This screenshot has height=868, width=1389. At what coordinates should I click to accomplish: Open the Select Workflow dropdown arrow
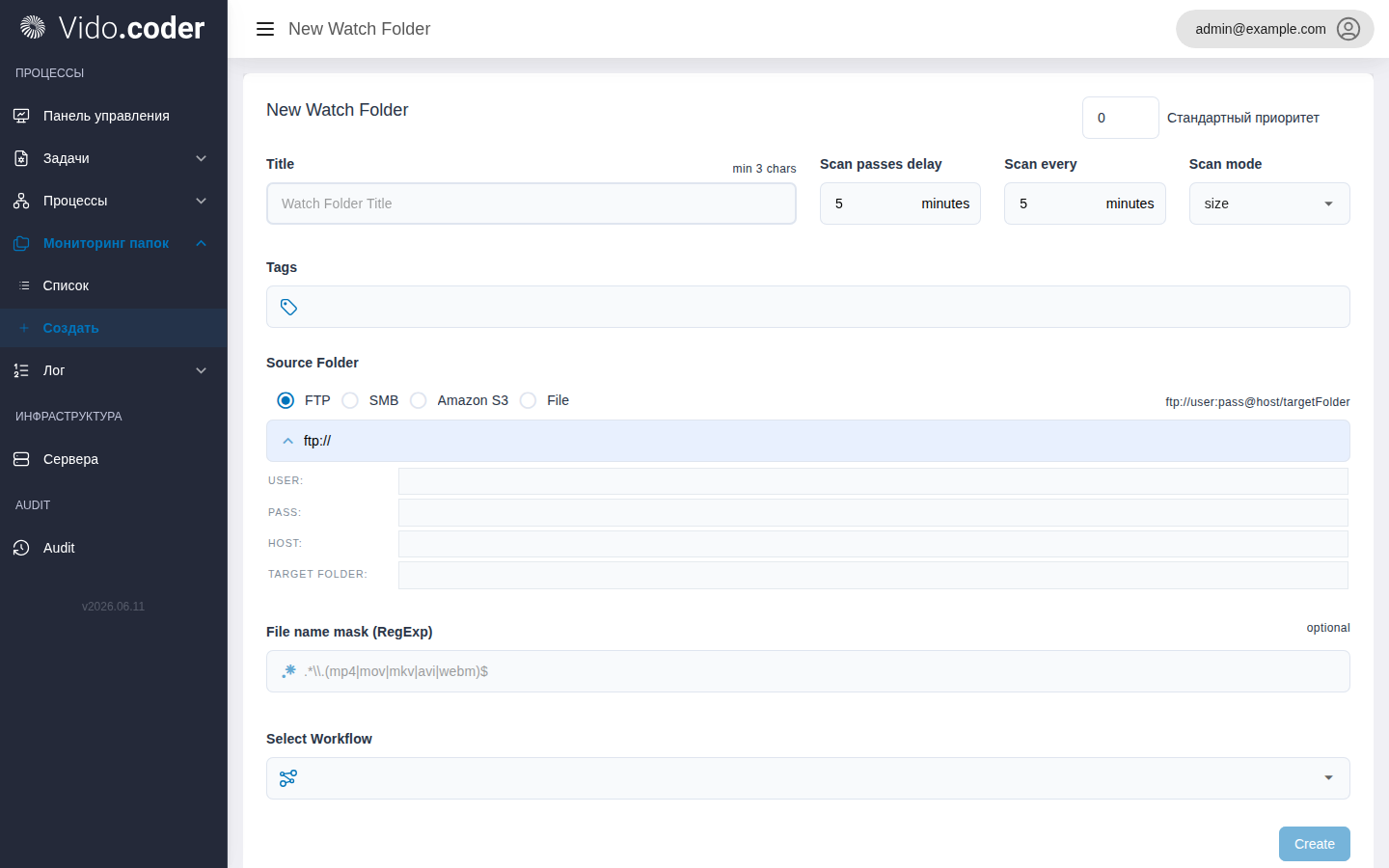coord(1329,778)
